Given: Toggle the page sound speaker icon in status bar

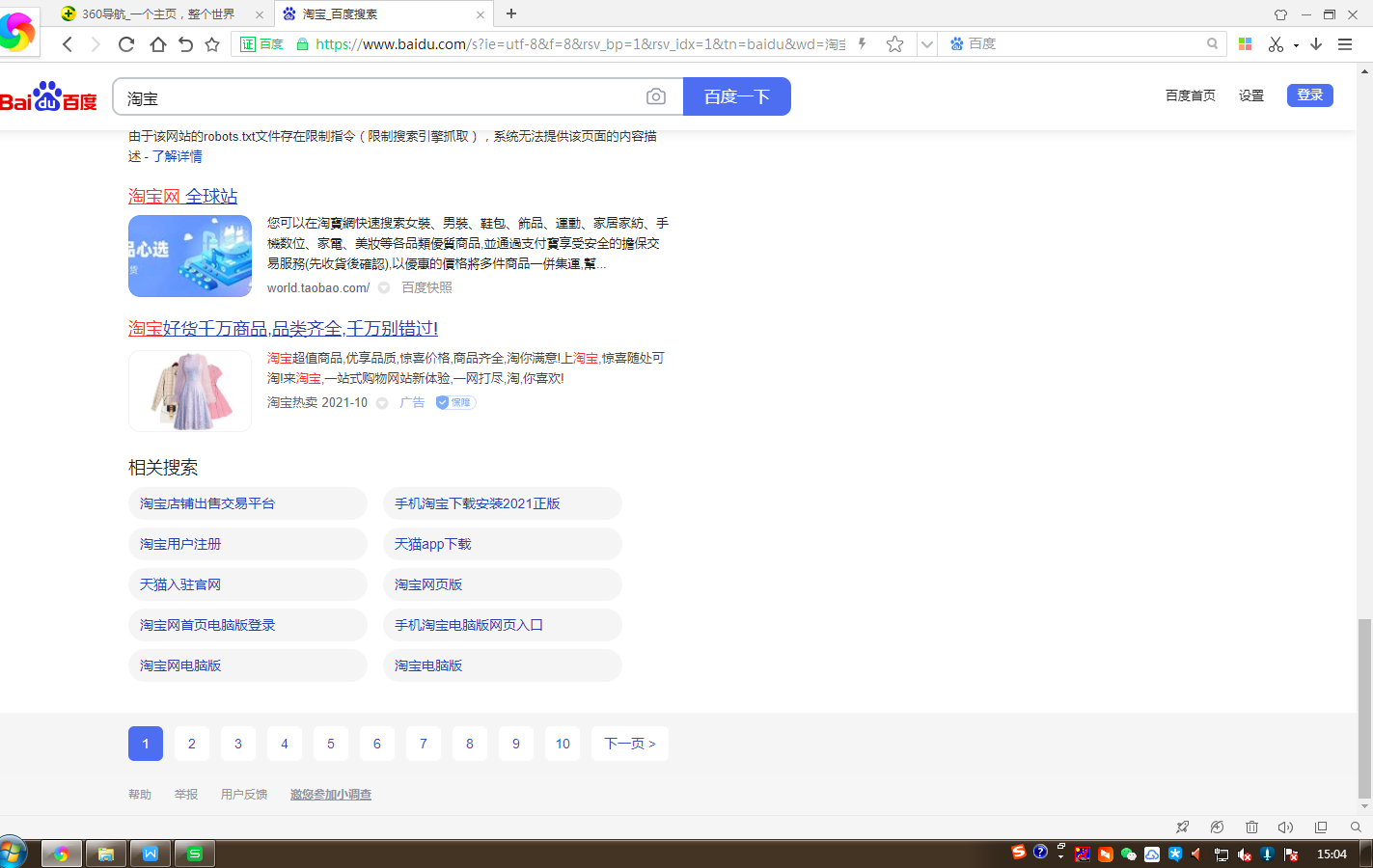Looking at the screenshot, I should (1285, 827).
